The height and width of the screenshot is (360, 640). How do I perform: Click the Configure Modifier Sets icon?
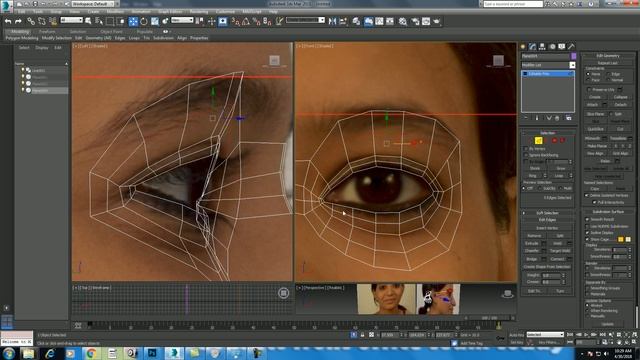point(569,118)
